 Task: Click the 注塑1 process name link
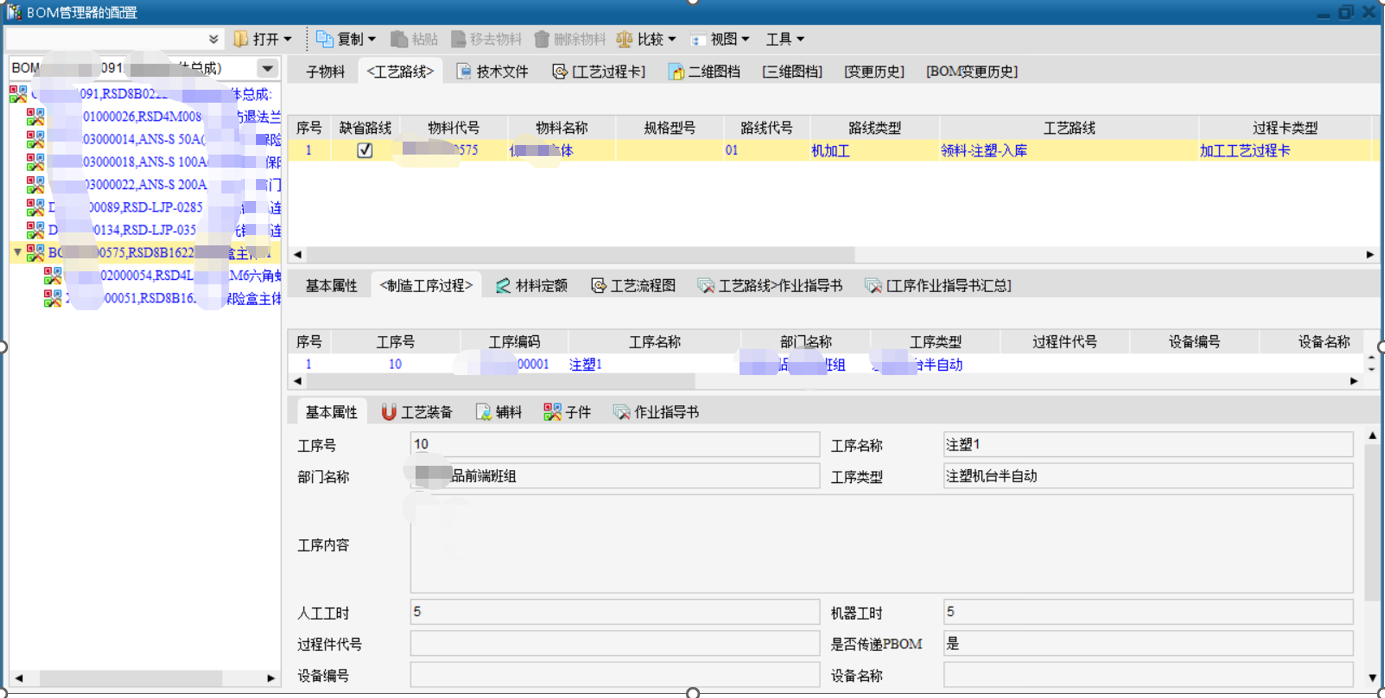point(585,365)
